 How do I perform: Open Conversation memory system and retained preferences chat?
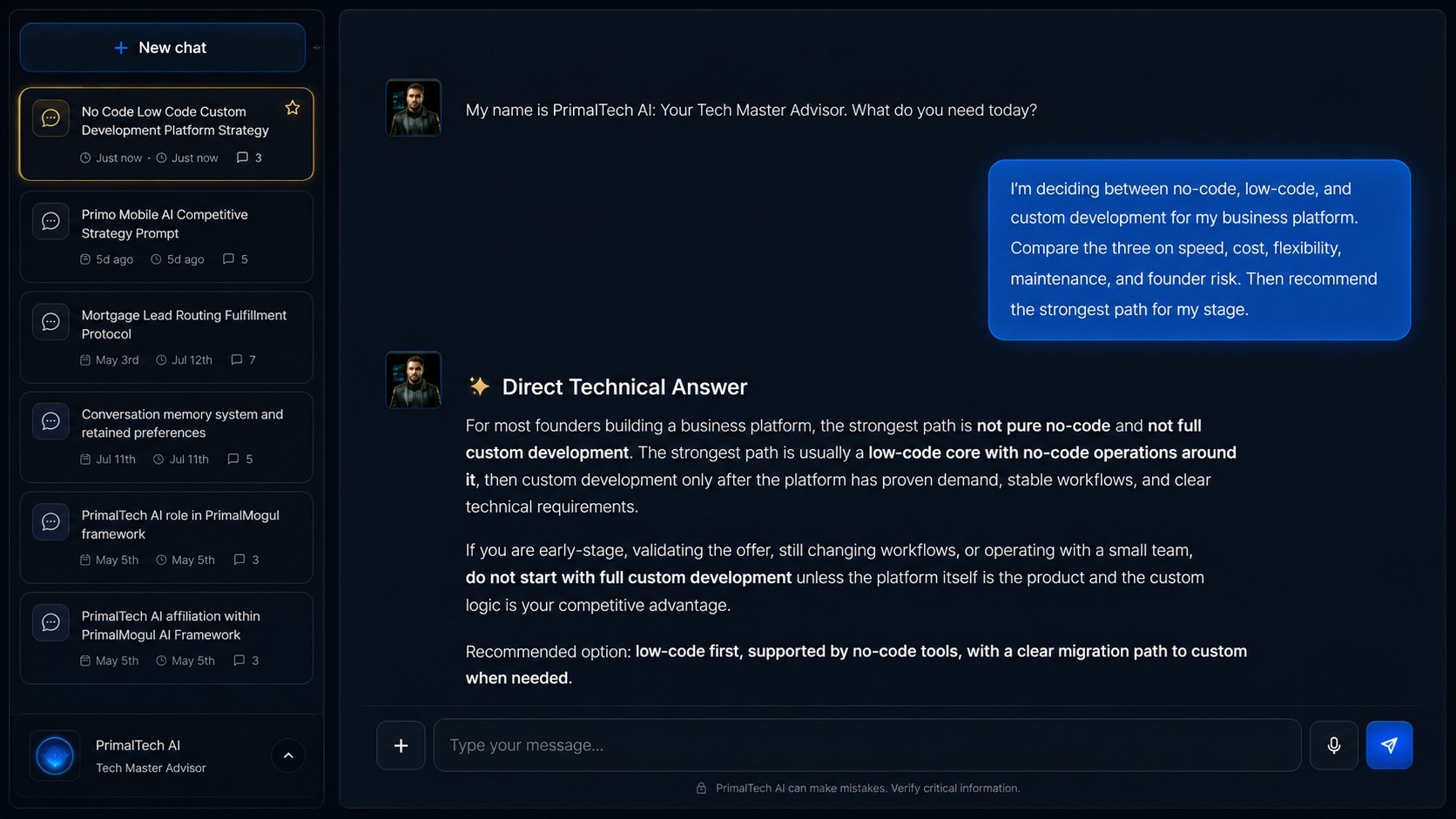[x=166, y=437]
